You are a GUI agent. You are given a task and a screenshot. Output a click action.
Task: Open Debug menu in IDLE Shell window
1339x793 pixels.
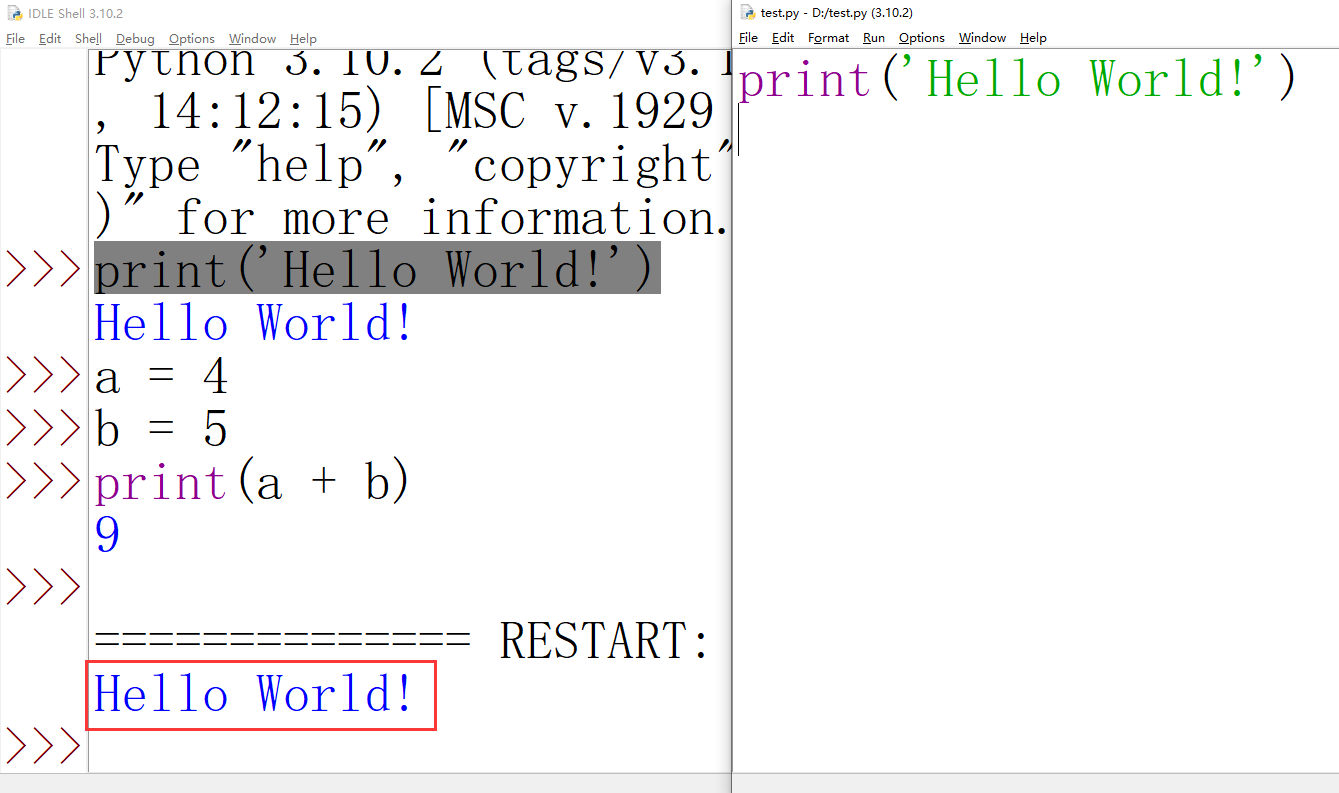tap(135, 39)
